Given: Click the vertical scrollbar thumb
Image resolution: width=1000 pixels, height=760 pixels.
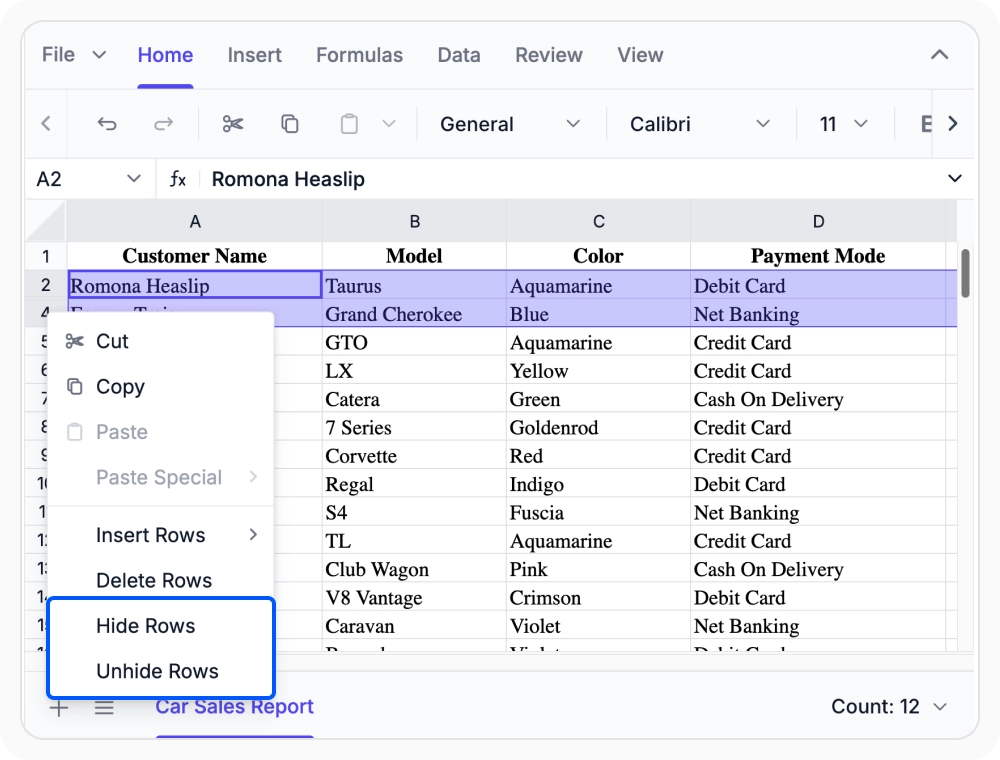Looking at the screenshot, I should pos(965,273).
